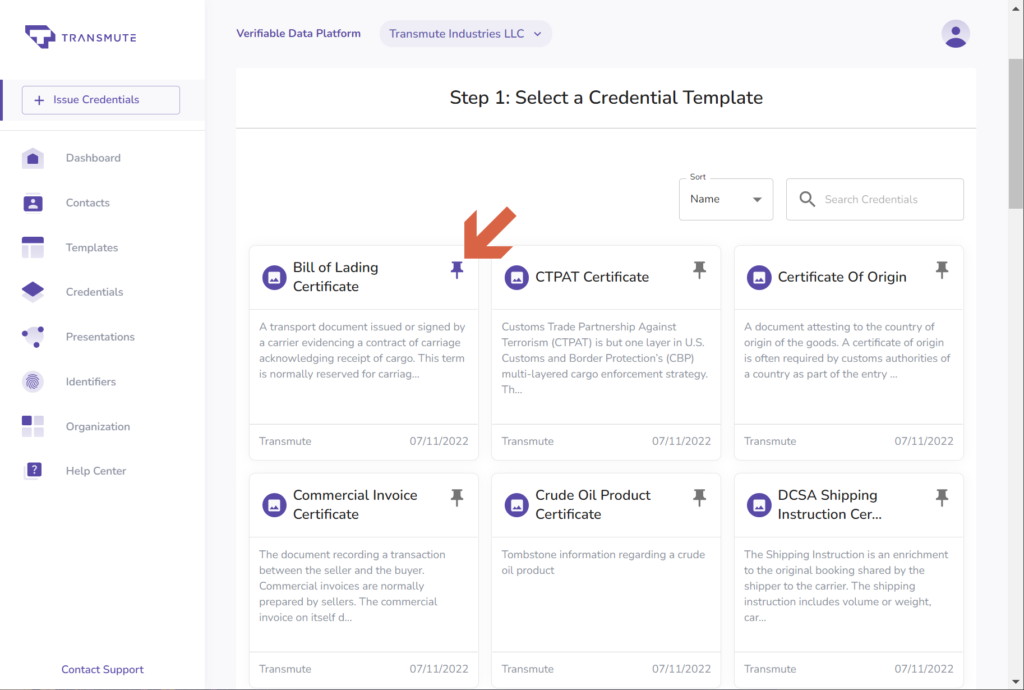Click the Help Center question mark icon
The height and width of the screenshot is (690, 1024).
(x=33, y=471)
